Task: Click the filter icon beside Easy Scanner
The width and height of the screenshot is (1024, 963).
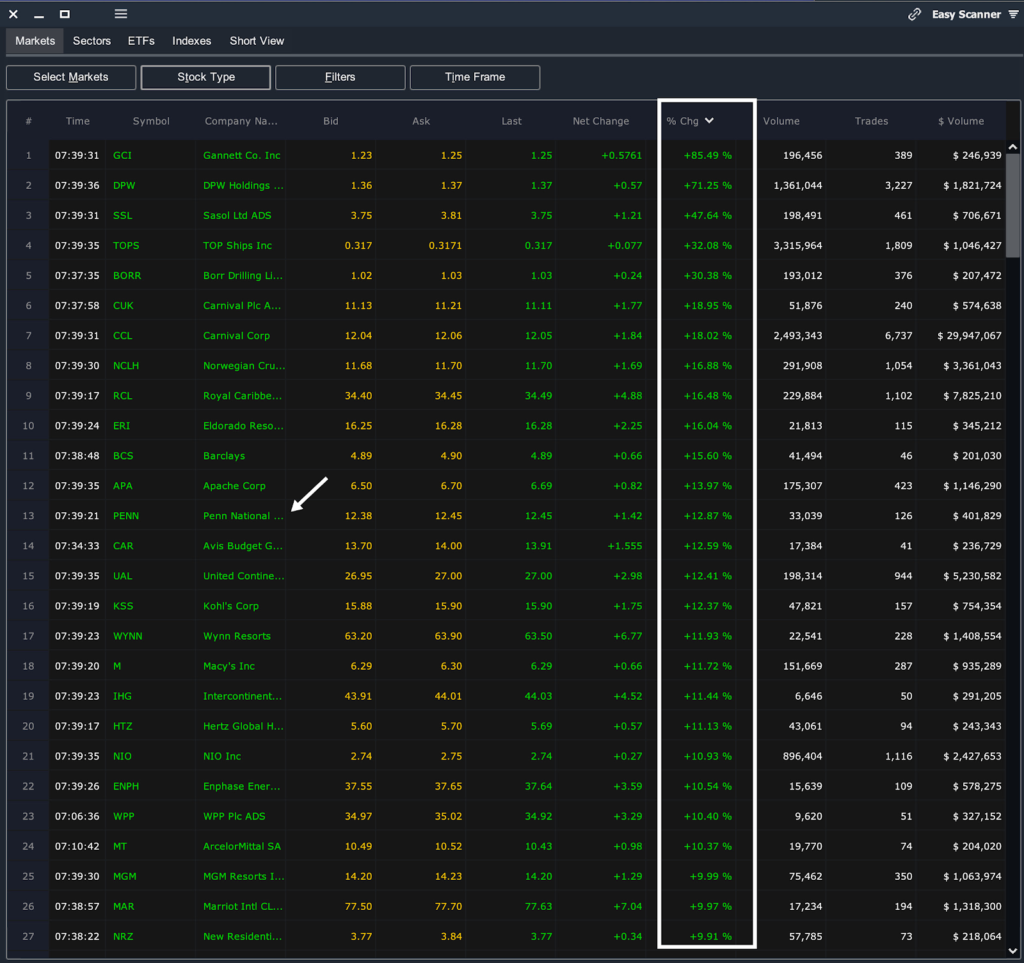Action: click(1013, 14)
